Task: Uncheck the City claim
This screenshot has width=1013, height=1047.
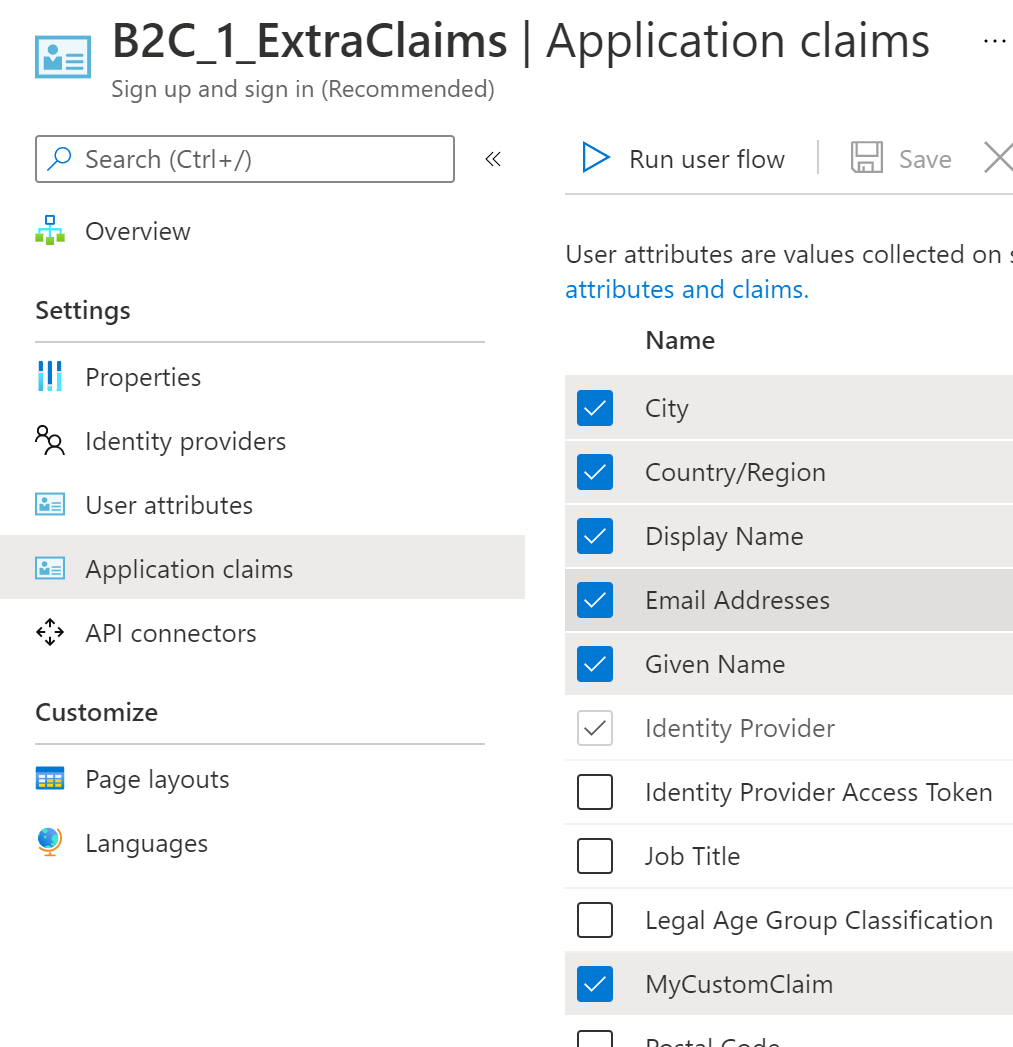Action: click(595, 408)
